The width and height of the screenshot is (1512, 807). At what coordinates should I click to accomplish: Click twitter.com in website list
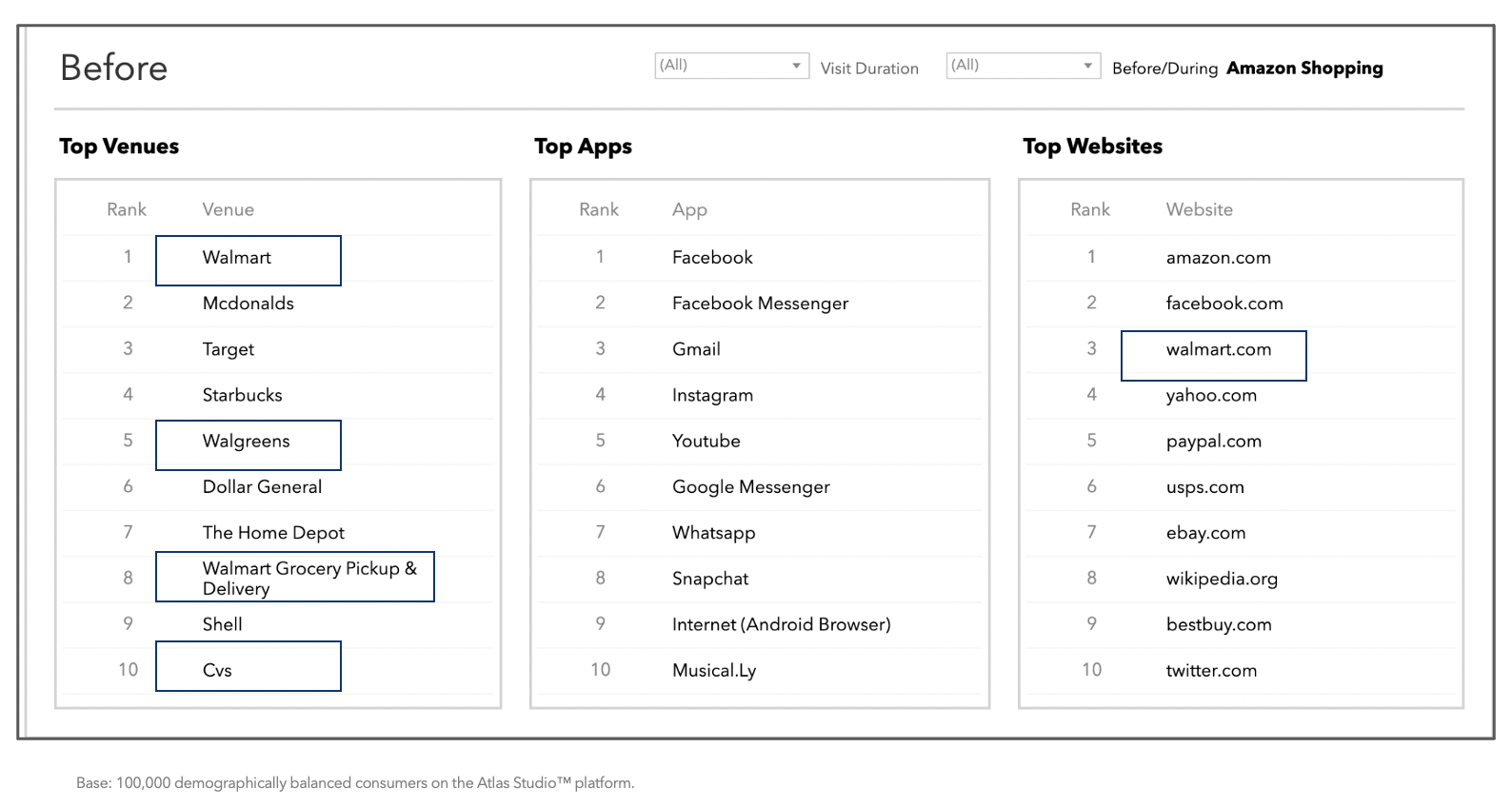[1211, 671]
